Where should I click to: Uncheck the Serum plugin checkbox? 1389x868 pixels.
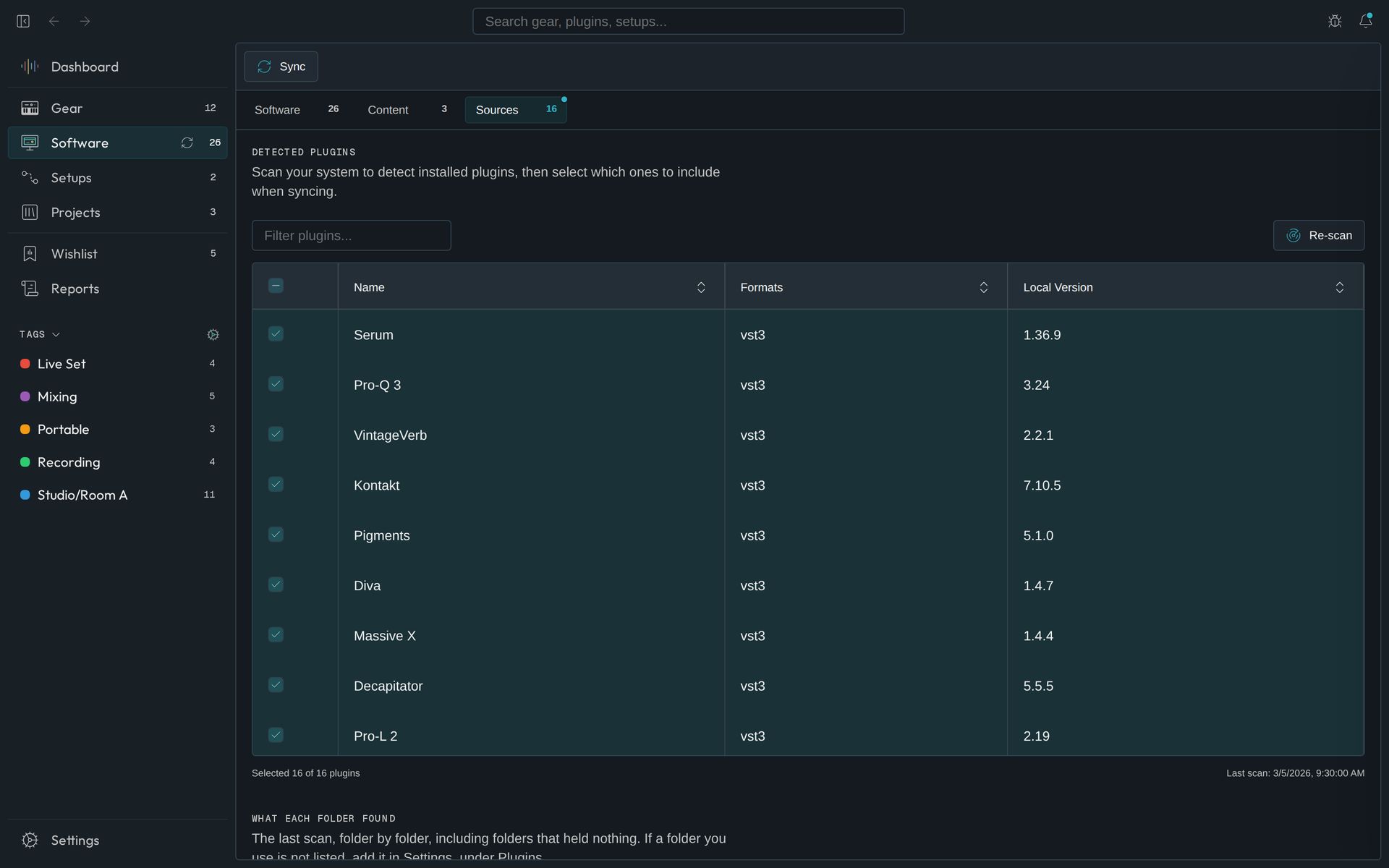pyautogui.click(x=276, y=333)
